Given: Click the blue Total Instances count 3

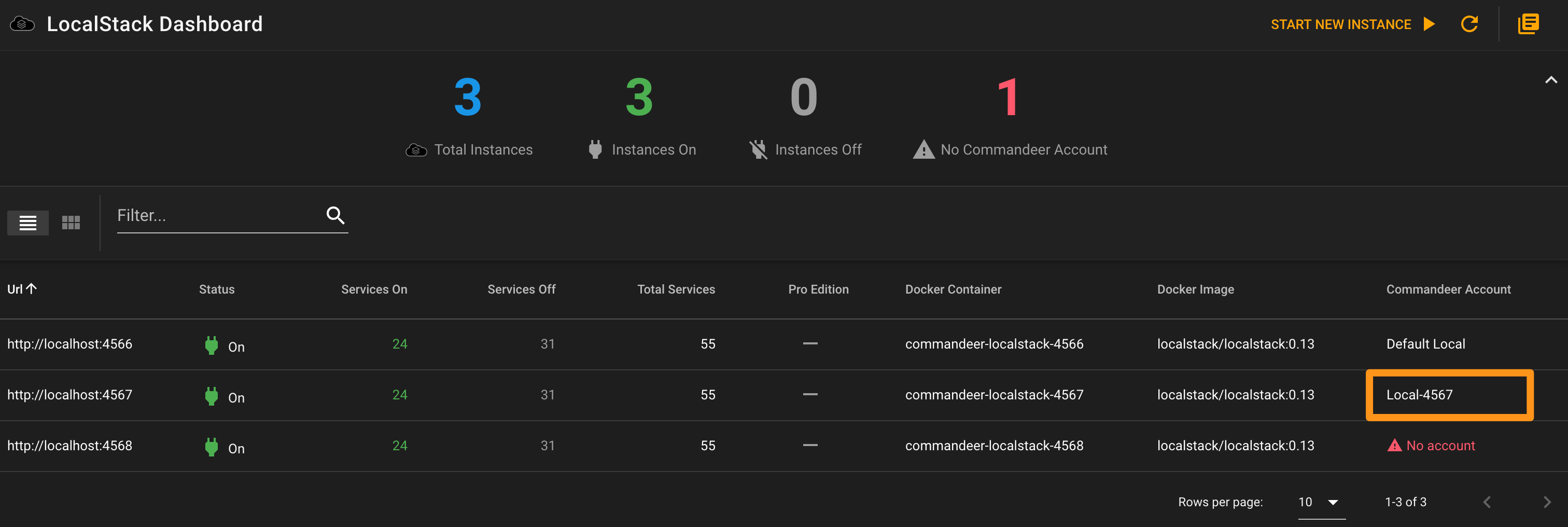Looking at the screenshot, I should 468,98.
